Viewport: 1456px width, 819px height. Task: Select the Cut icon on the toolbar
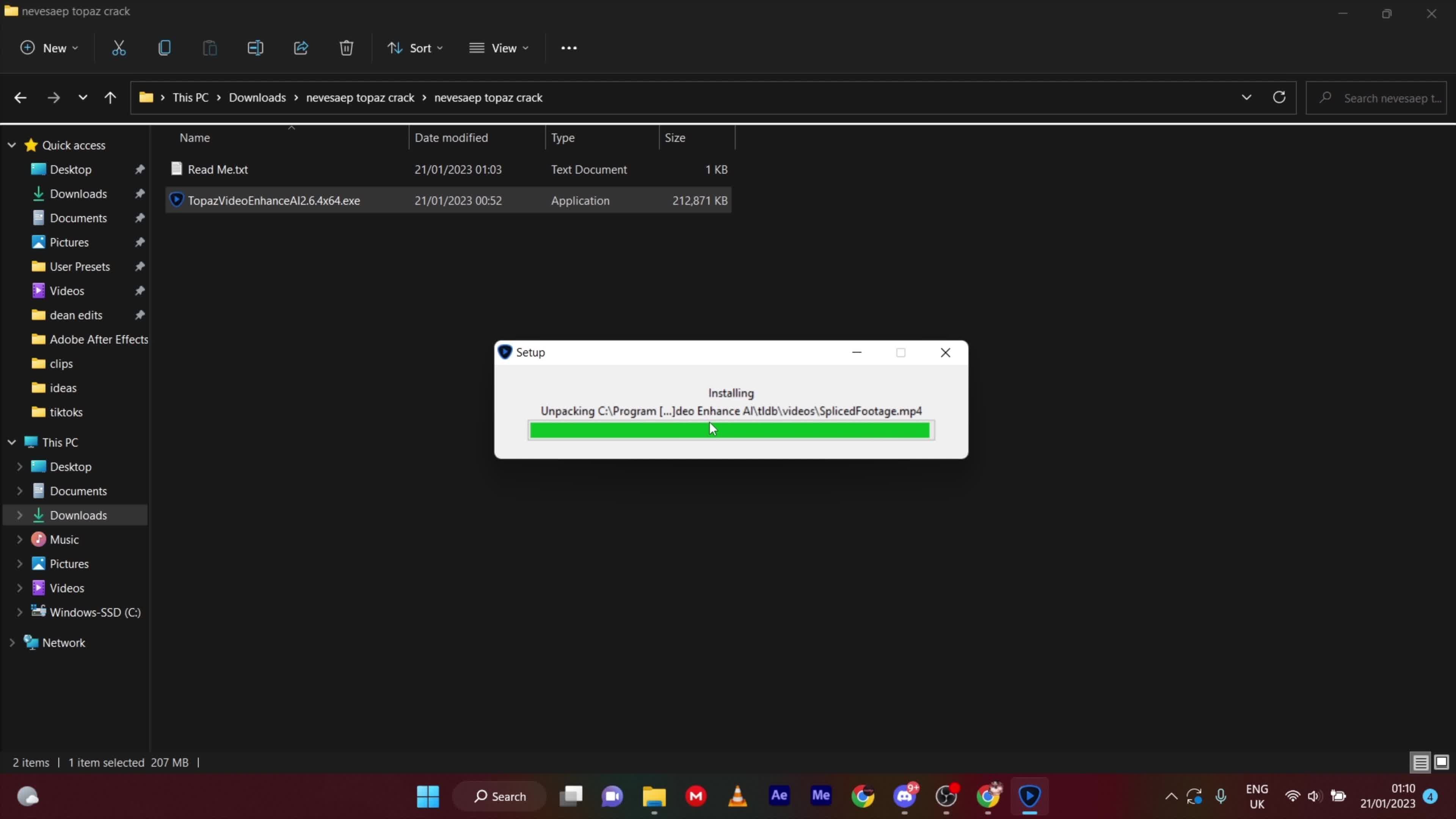(x=118, y=47)
